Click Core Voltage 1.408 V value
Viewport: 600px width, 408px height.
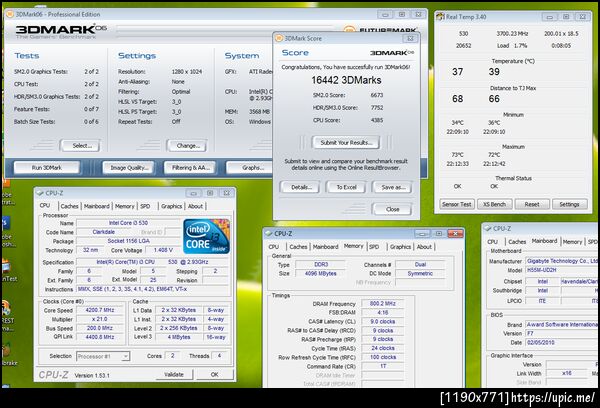point(163,250)
